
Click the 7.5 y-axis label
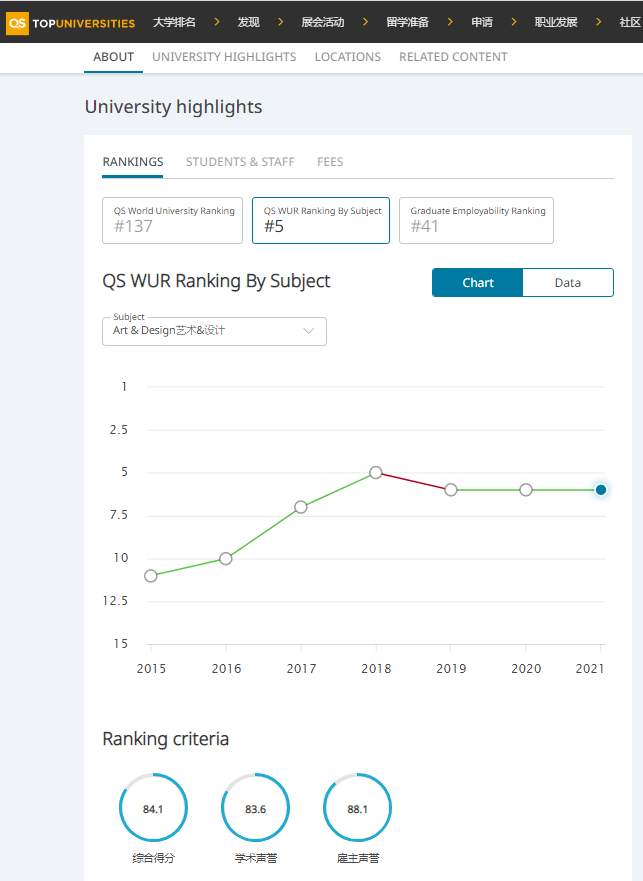point(119,515)
